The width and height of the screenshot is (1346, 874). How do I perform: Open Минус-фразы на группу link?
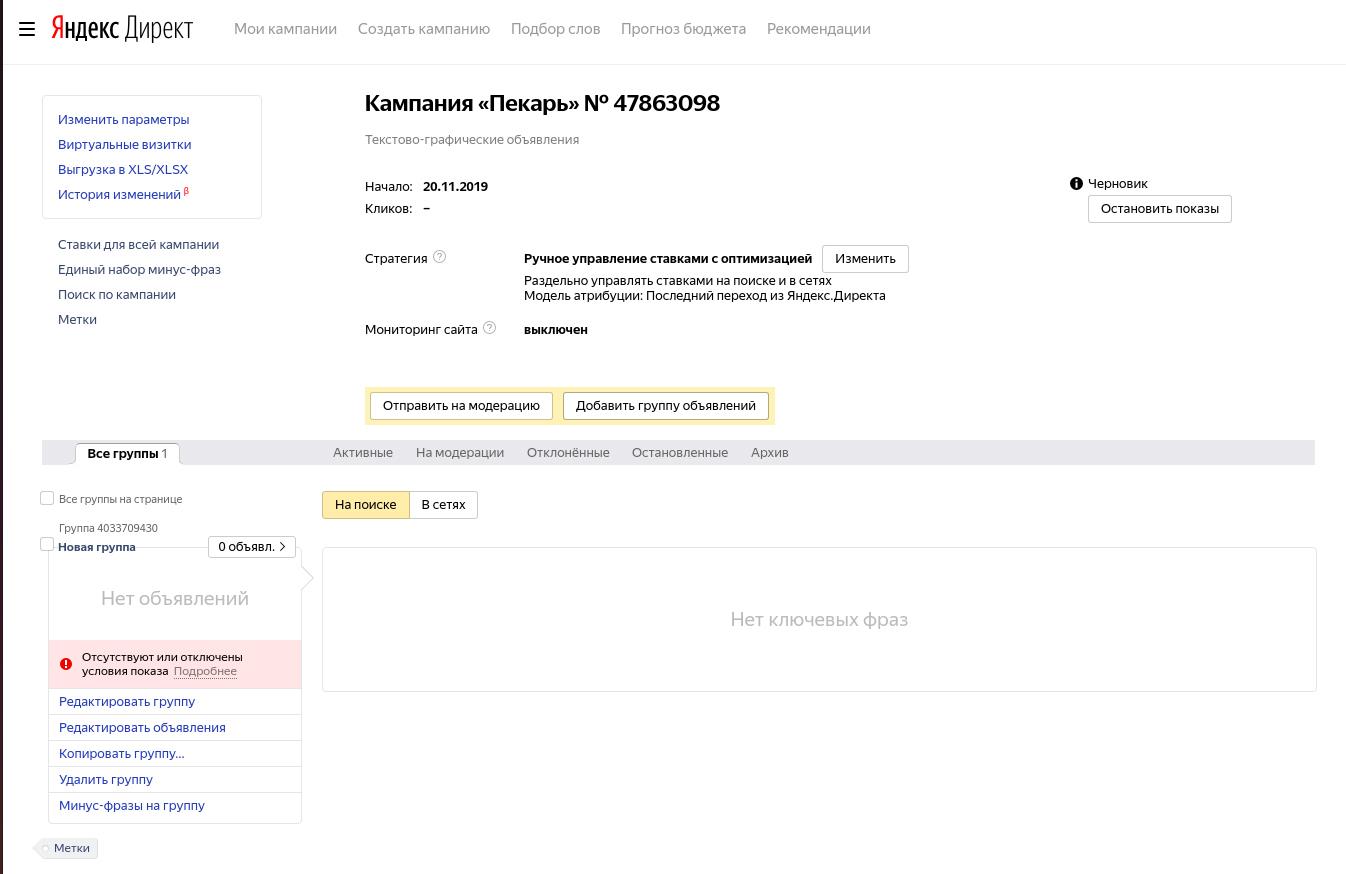tap(132, 806)
